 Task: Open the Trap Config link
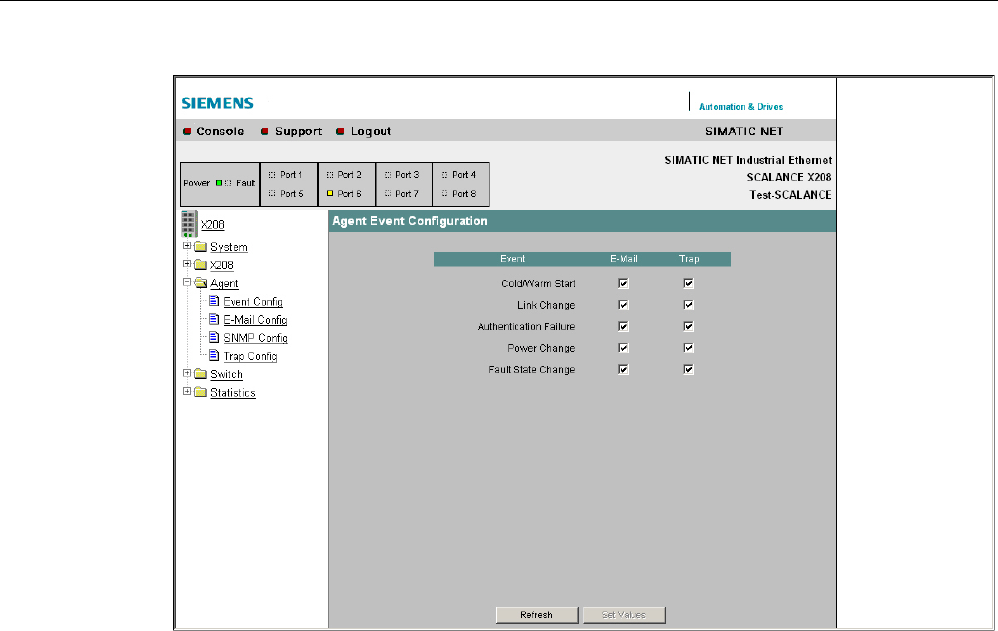(x=250, y=357)
